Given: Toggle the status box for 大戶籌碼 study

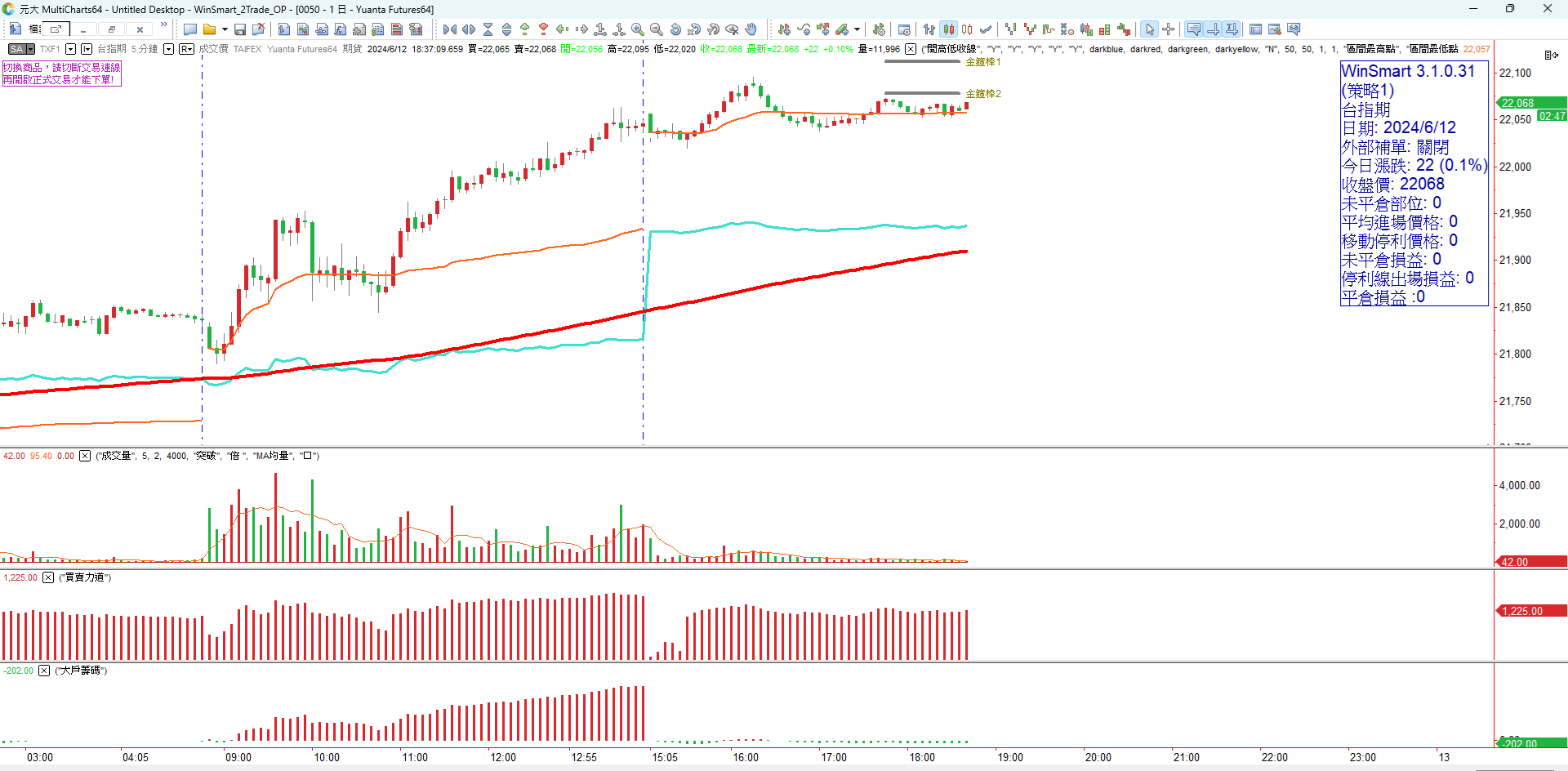Looking at the screenshot, I should point(44,671).
